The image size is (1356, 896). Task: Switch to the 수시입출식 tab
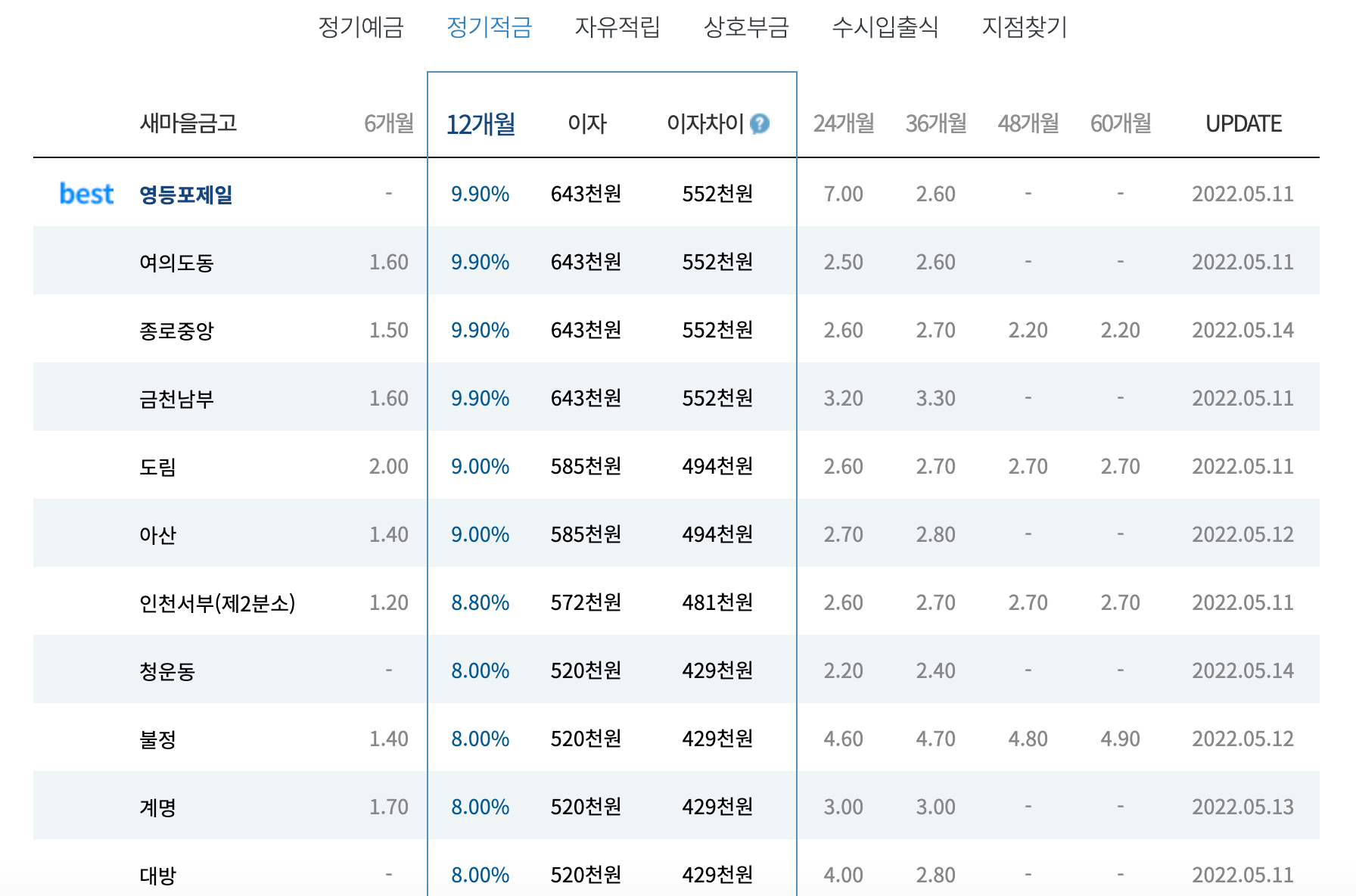(885, 27)
